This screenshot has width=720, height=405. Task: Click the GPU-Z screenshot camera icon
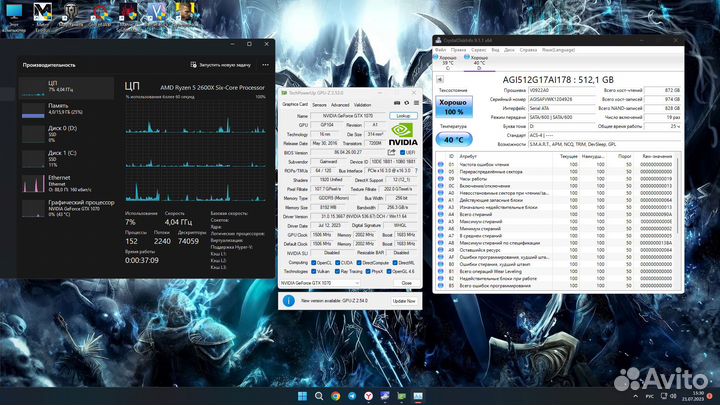coord(397,103)
